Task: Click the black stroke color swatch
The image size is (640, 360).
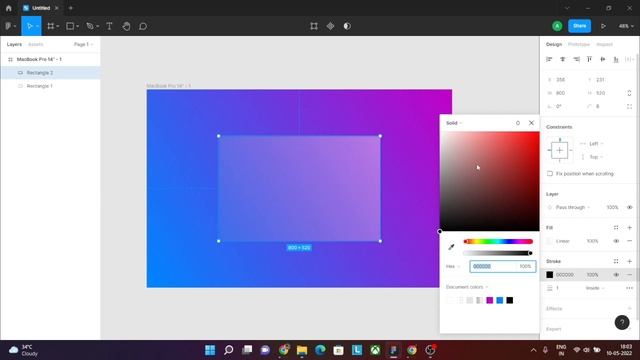Action: click(550, 275)
